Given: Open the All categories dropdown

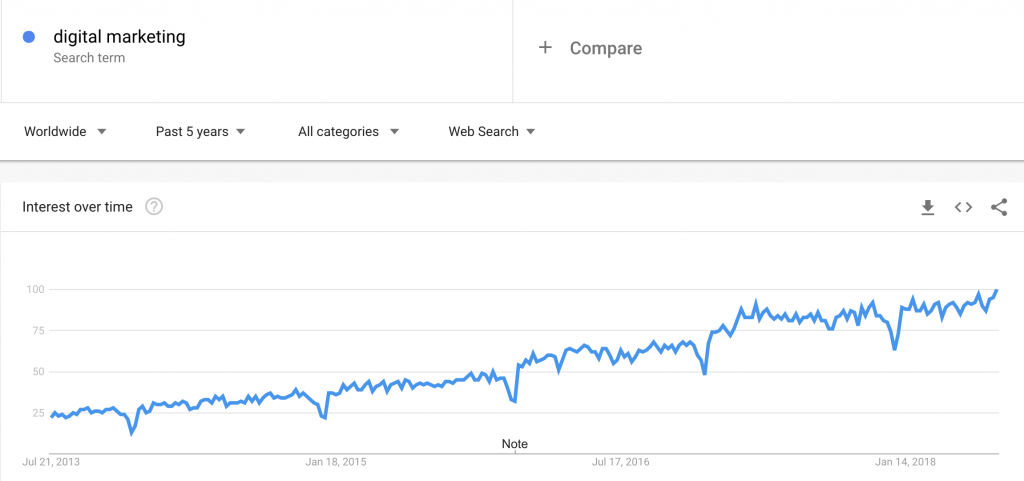Looking at the screenshot, I should click(x=348, y=131).
